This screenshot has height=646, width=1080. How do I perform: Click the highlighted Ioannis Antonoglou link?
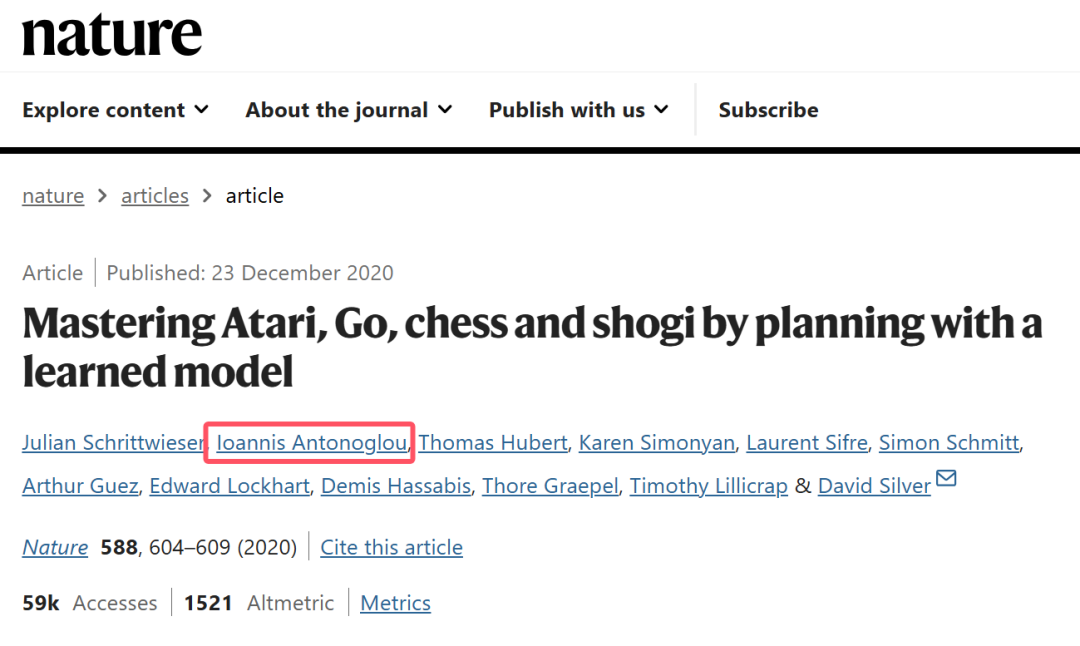point(311,443)
